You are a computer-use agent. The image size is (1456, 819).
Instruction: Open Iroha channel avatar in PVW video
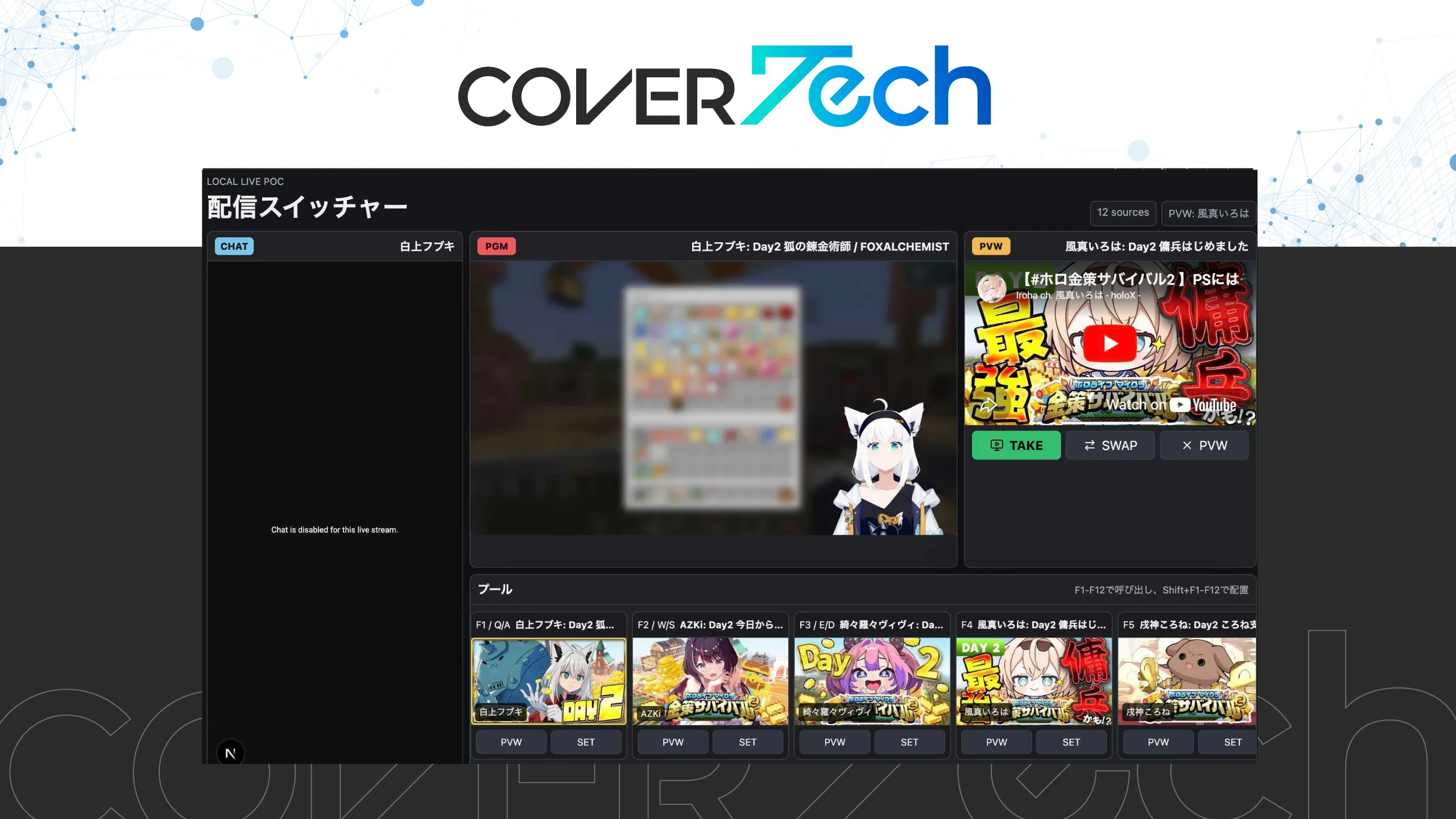pyautogui.click(x=991, y=287)
